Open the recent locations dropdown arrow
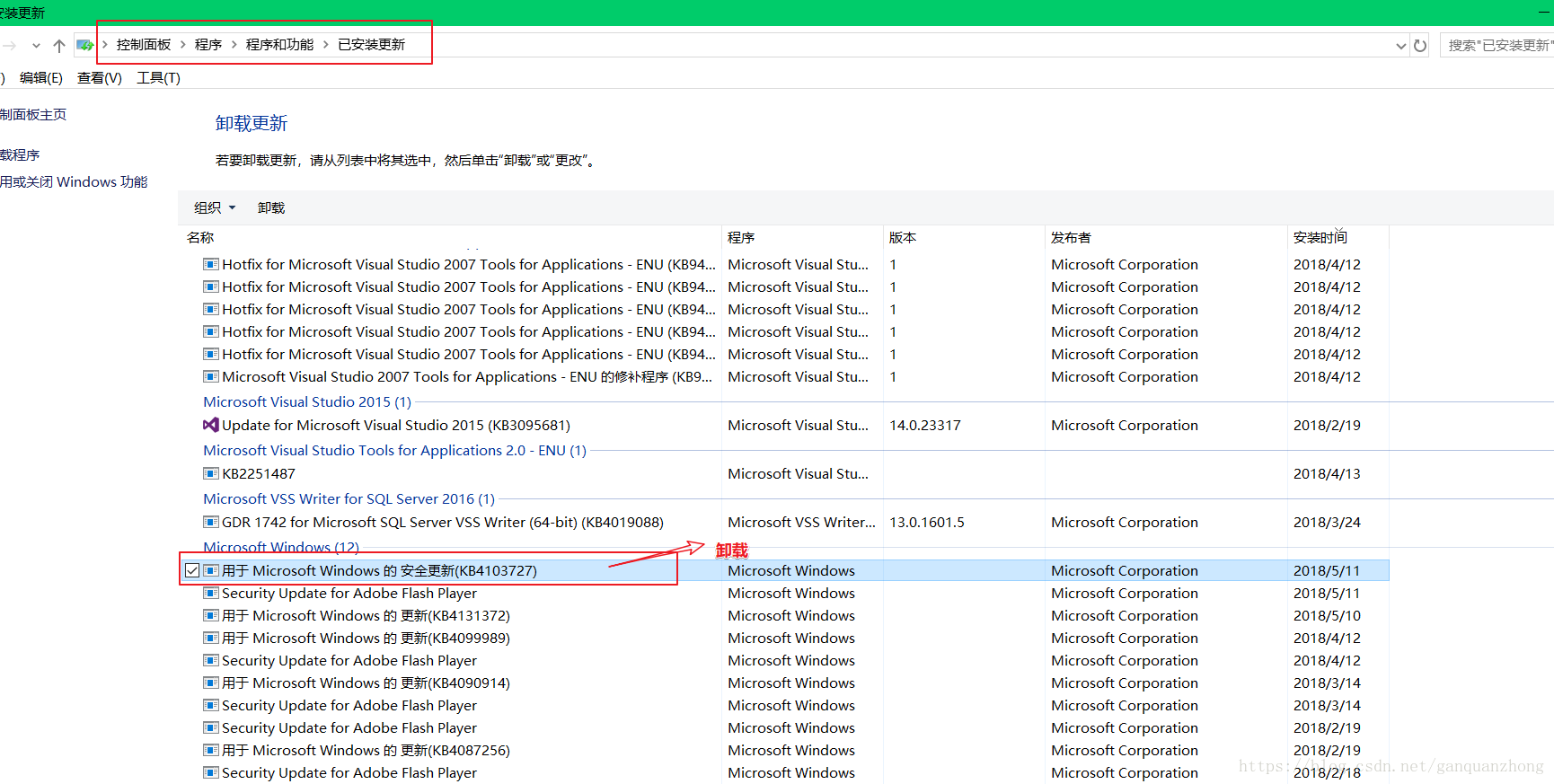The height and width of the screenshot is (784, 1554). pyautogui.click(x=36, y=45)
